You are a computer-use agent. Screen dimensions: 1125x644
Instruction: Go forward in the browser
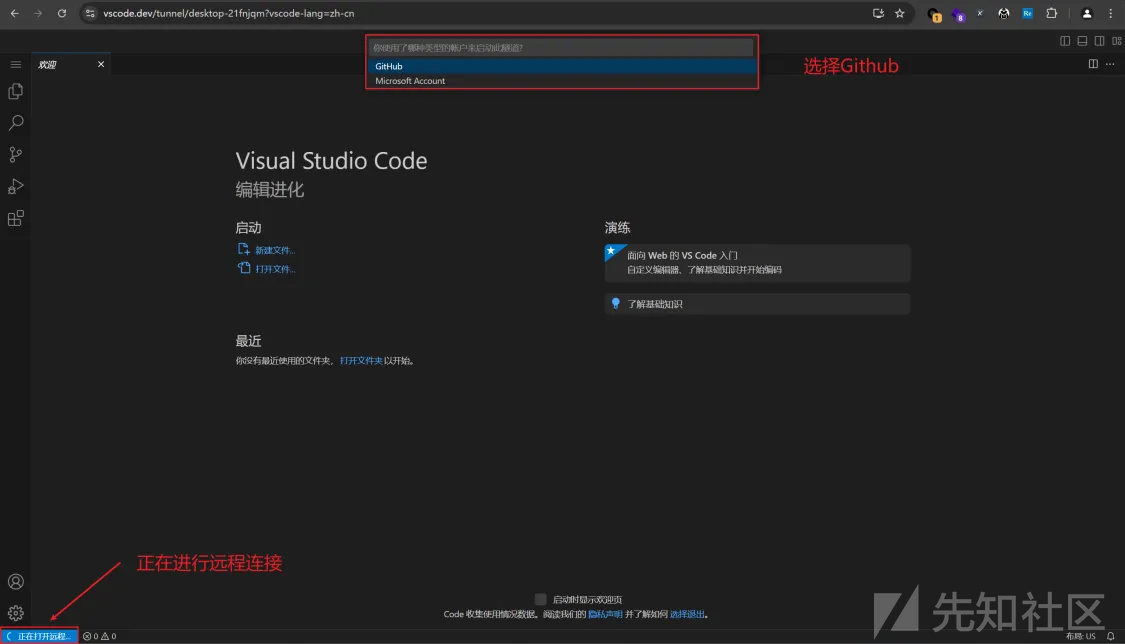click(x=38, y=13)
